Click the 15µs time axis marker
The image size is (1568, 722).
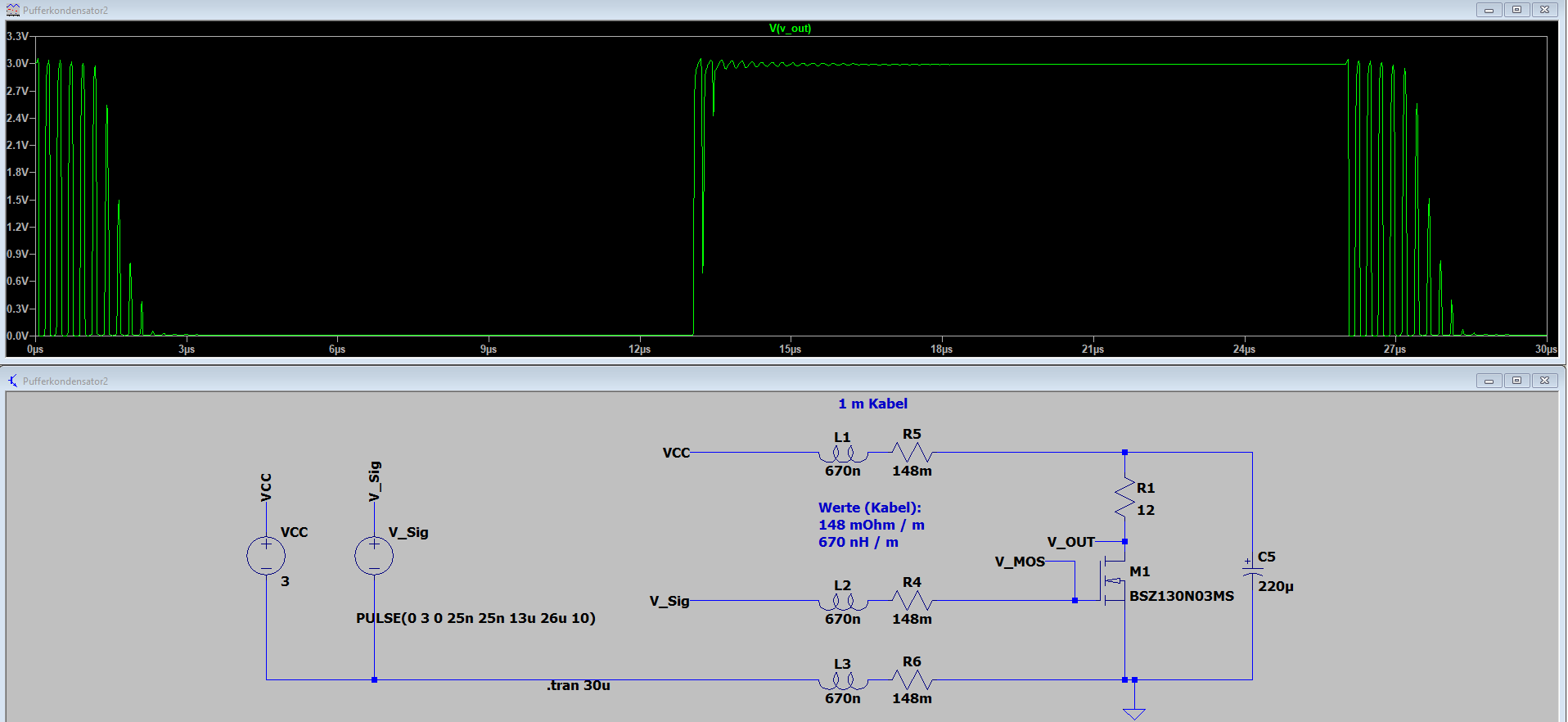pos(790,350)
